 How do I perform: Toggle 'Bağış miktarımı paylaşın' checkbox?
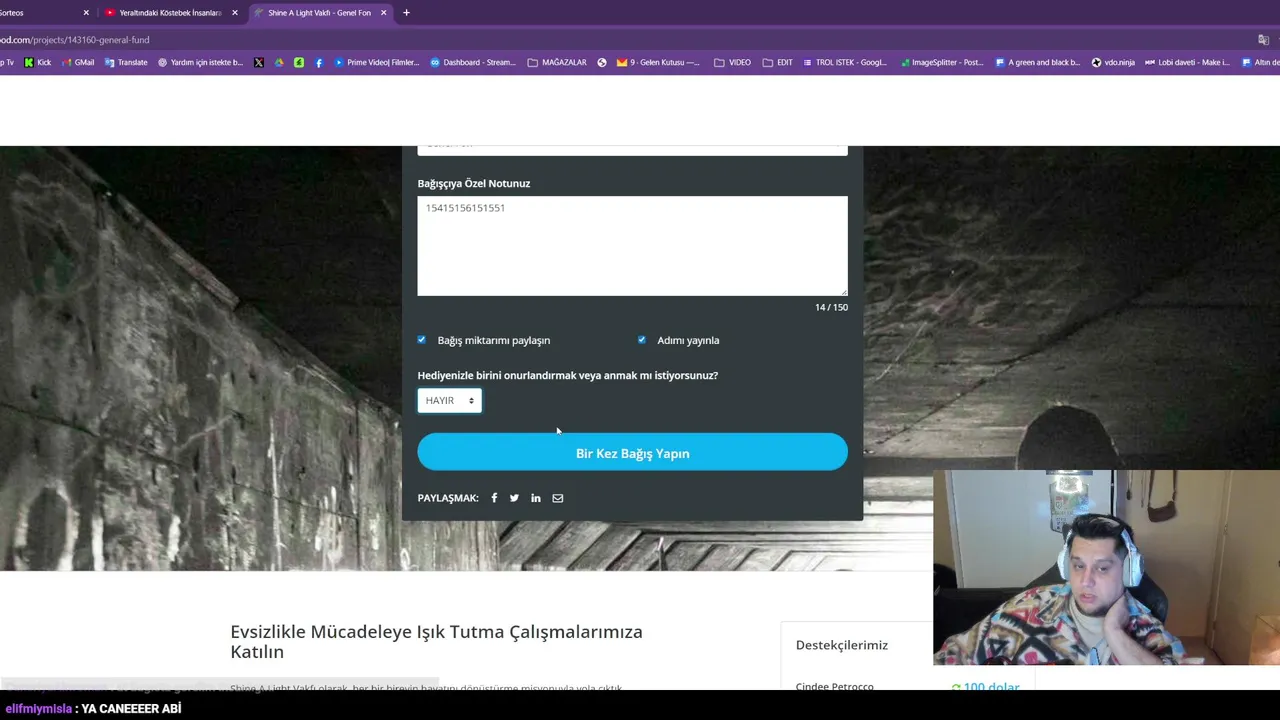(x=422, y=340)
